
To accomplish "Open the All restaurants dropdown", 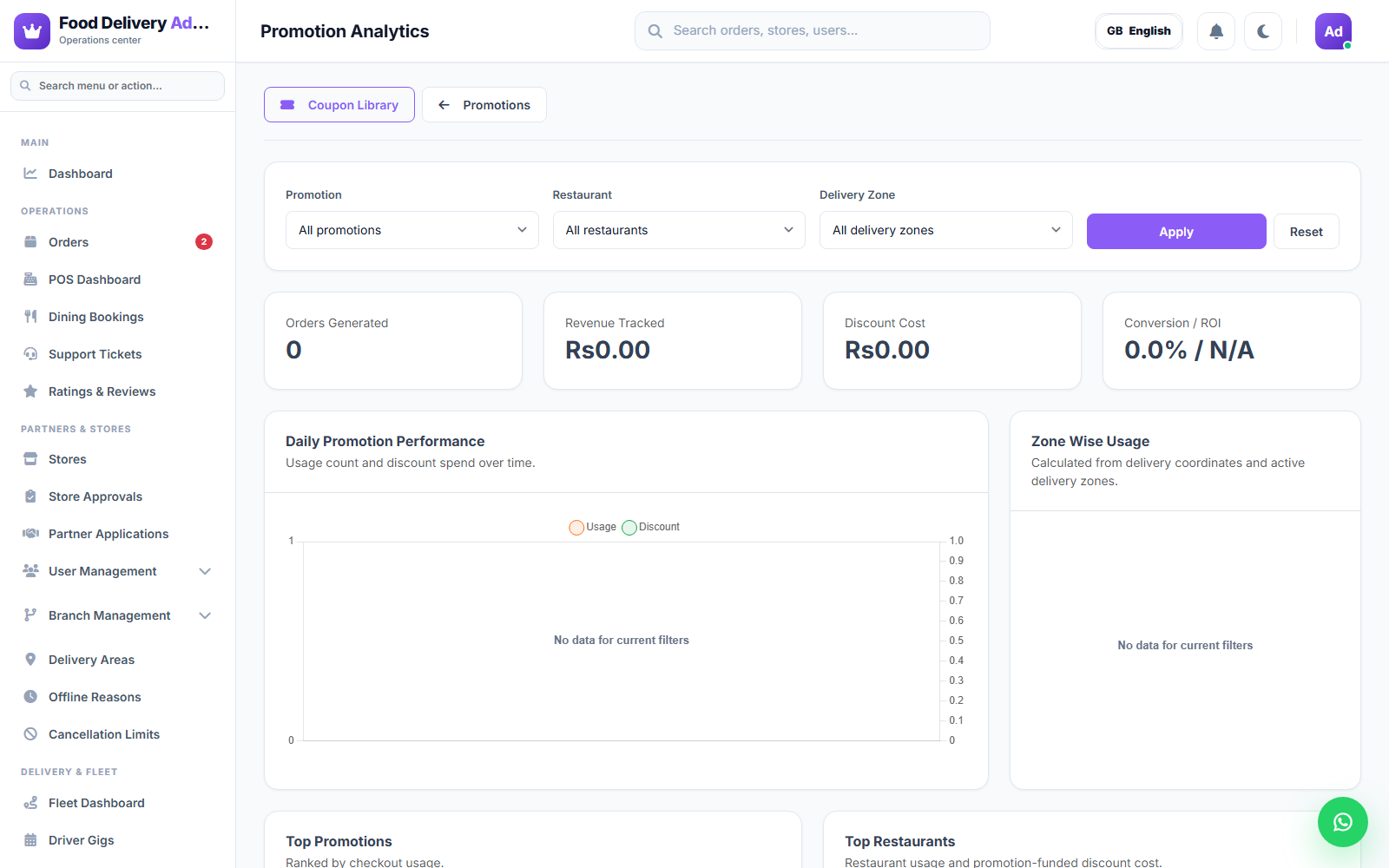I will tap(679, 230).
